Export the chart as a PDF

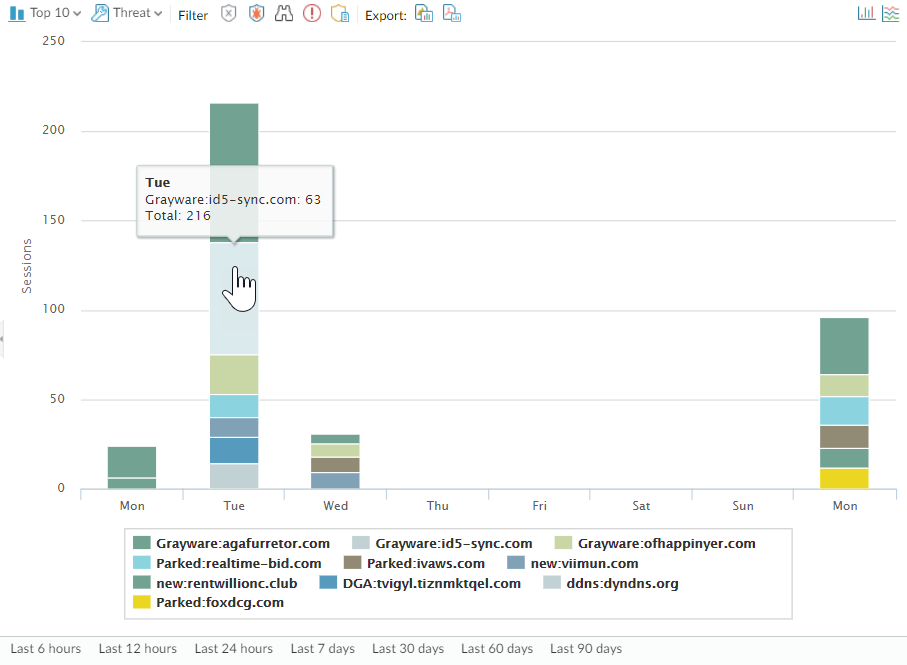tap(452, 14)
